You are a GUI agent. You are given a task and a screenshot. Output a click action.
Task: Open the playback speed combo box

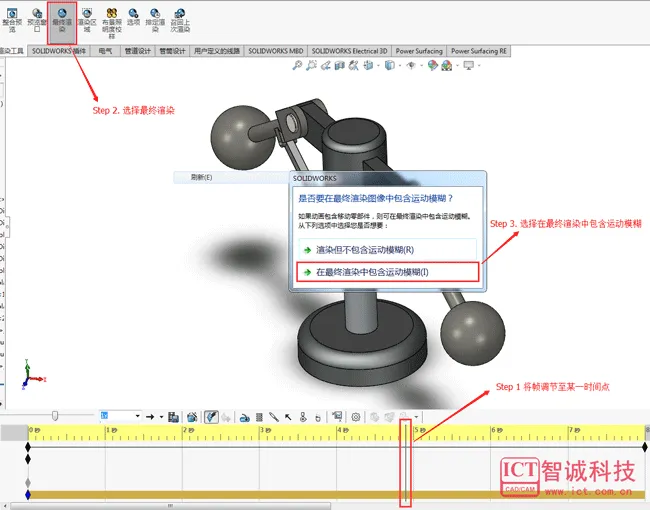(121, 416)
